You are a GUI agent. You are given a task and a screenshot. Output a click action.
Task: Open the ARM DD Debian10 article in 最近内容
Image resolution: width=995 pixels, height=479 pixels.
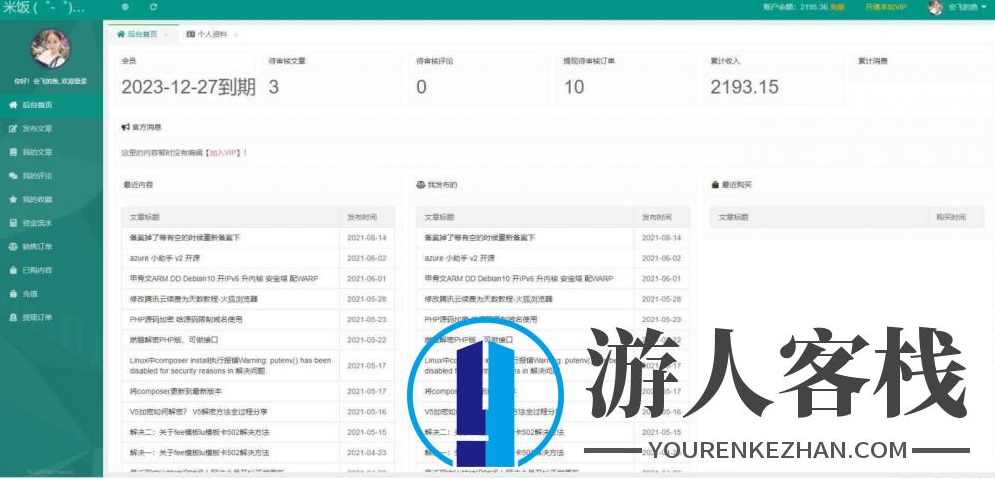(224, 279)
